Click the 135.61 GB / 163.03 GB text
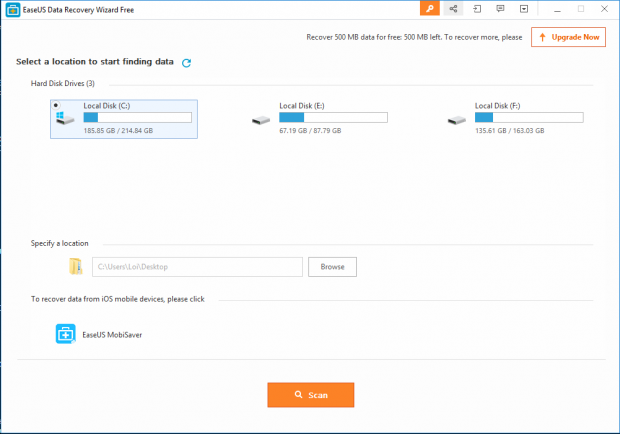 coord(510,131)
